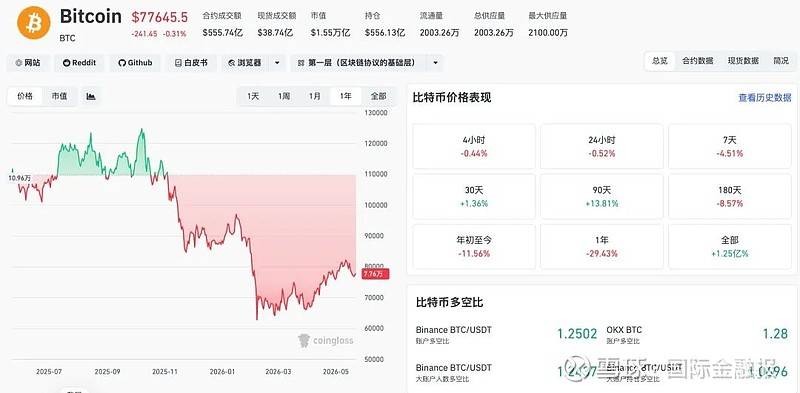This screenshot has height=393, width=800.
Task: Click the coinglass watermark logo on the chart
Action: pos(326,340)
